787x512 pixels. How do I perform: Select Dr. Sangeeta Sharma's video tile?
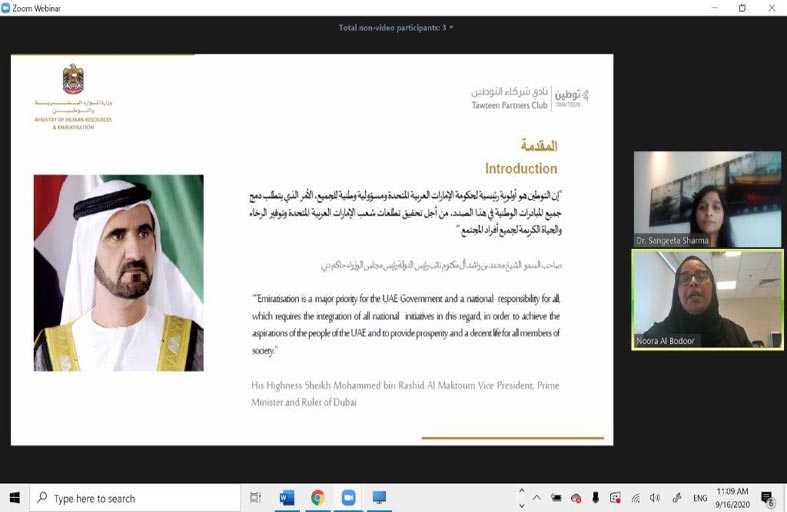tap(707, 199)
